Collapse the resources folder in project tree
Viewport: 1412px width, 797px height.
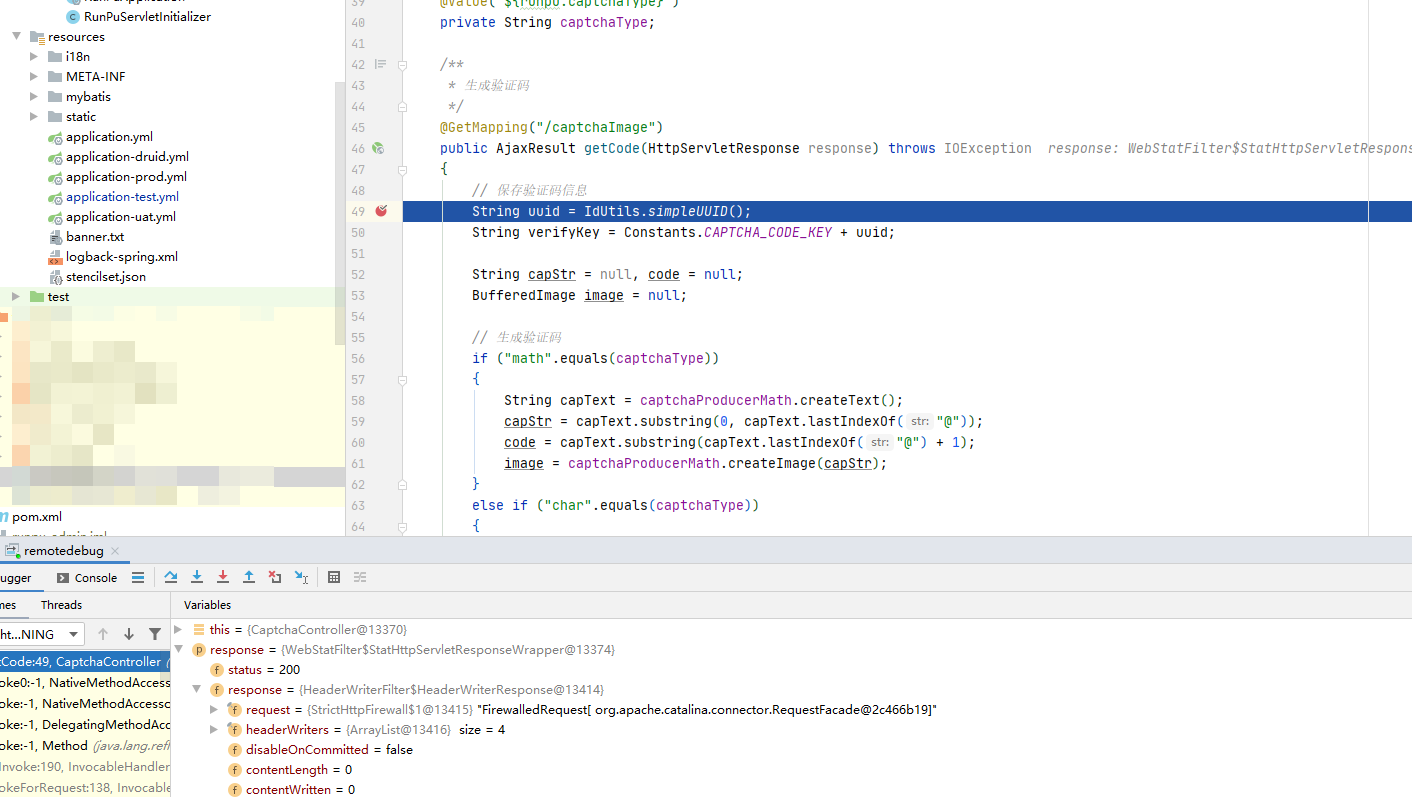coord(16,36)
